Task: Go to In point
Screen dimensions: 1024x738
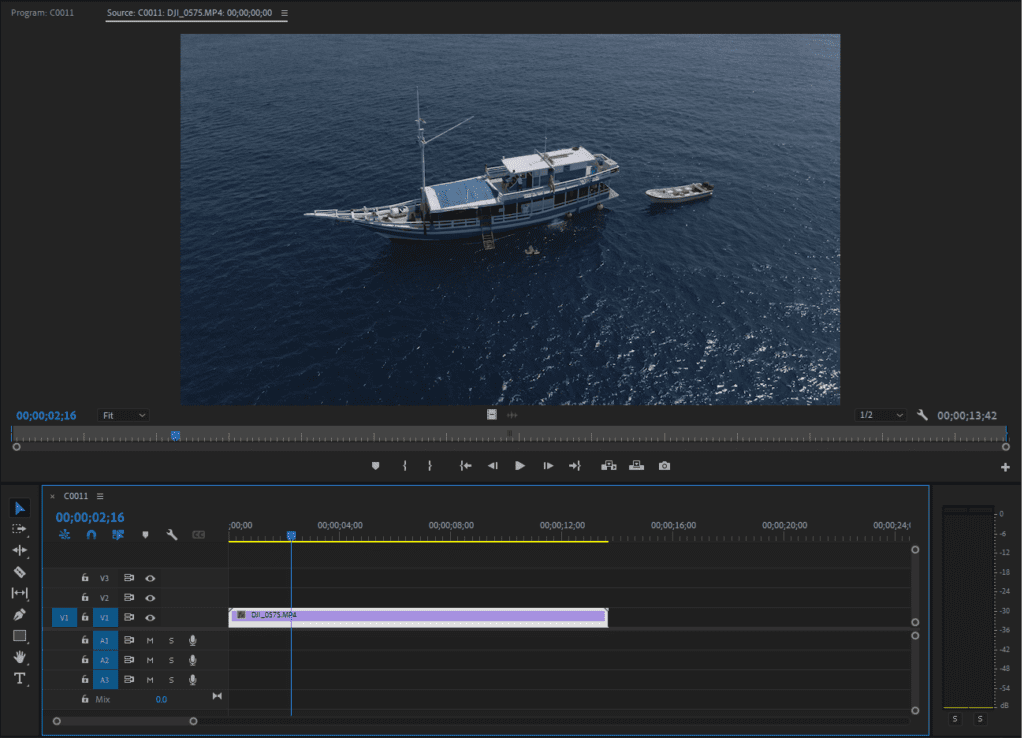Action: click(x=466, y=466)
